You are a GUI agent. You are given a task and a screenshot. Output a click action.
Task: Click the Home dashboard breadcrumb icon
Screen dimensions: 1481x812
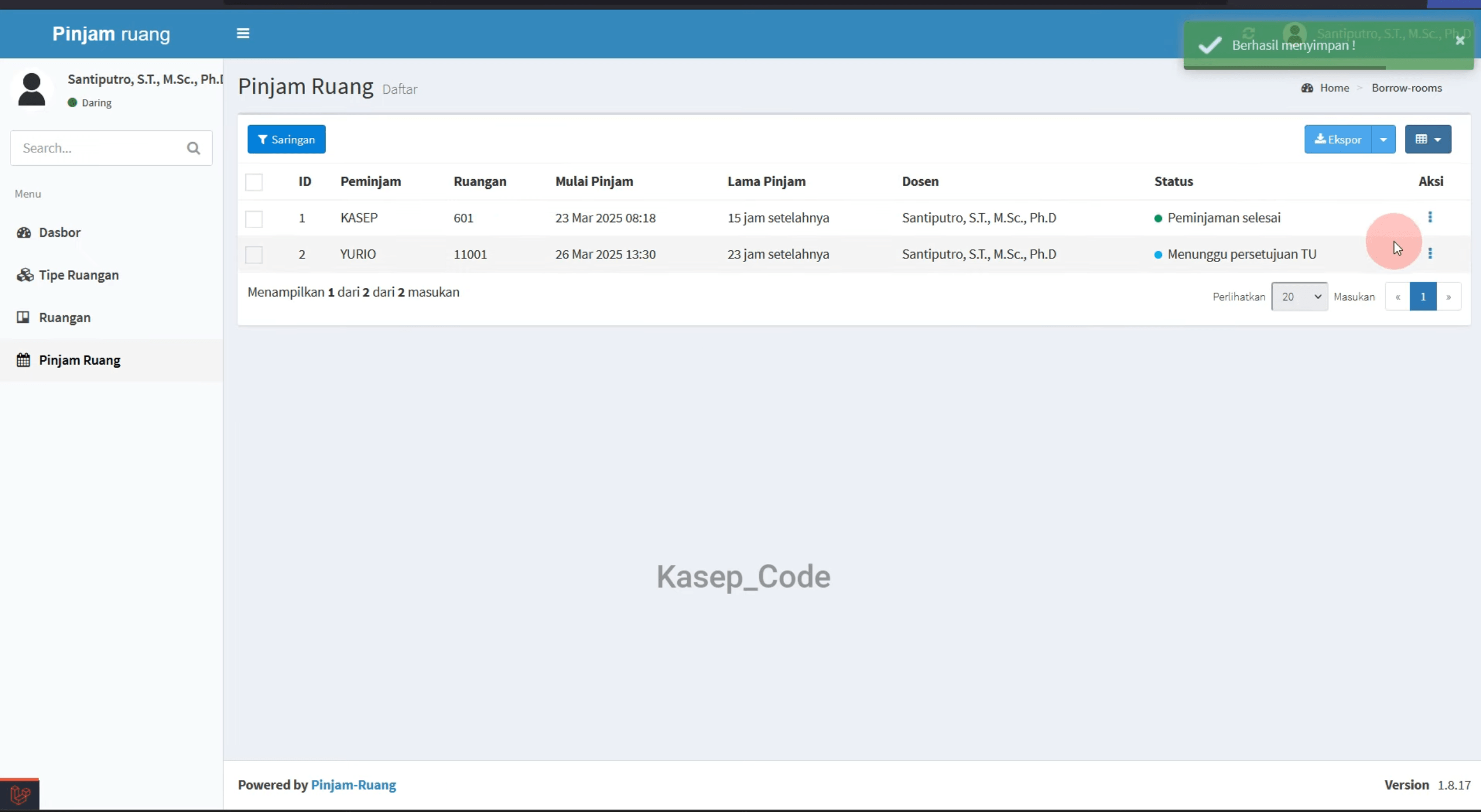[x=1307, y=88]
